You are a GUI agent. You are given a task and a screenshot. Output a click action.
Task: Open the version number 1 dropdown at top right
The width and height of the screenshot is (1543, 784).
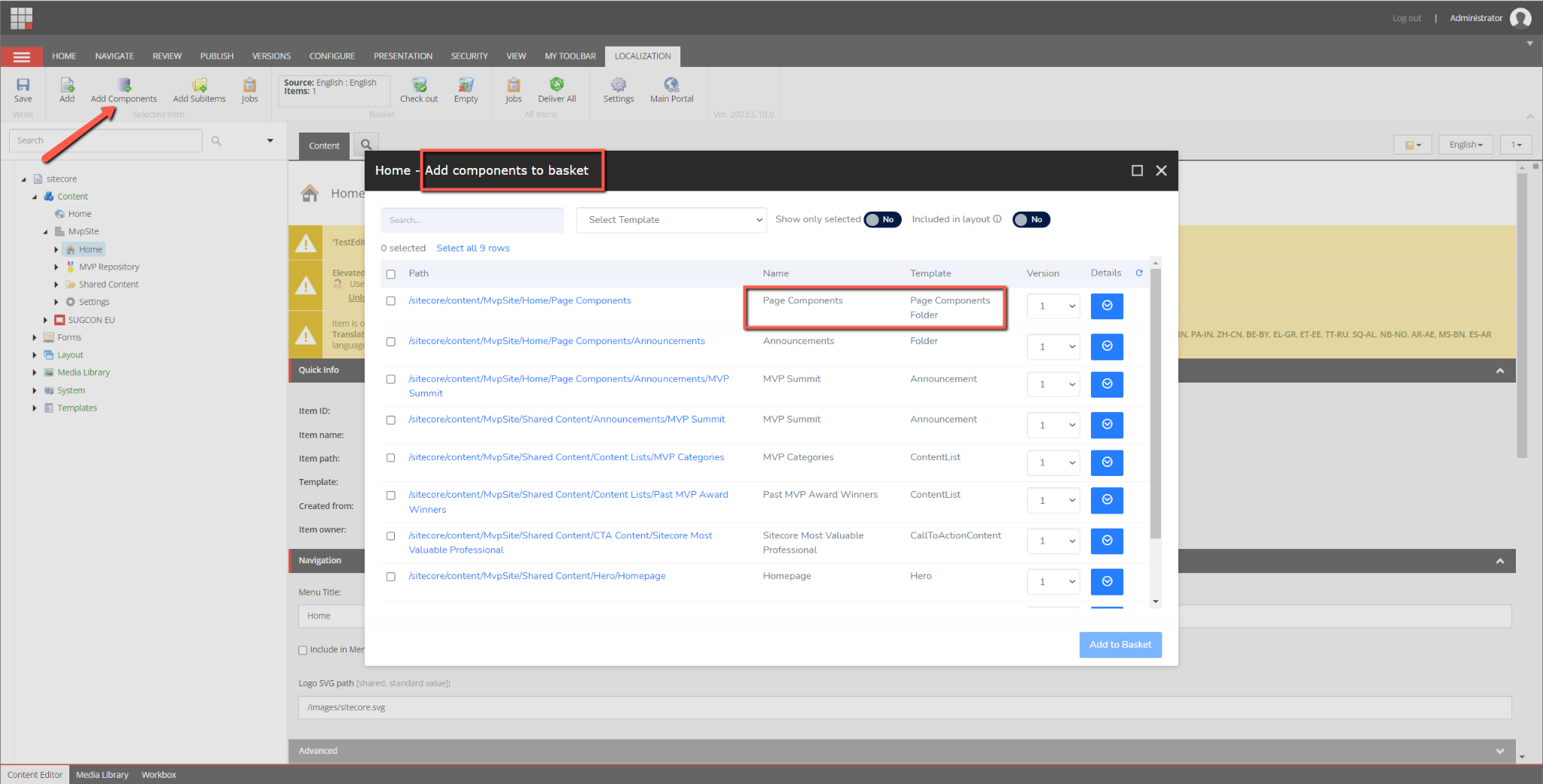coord(1516,145)
